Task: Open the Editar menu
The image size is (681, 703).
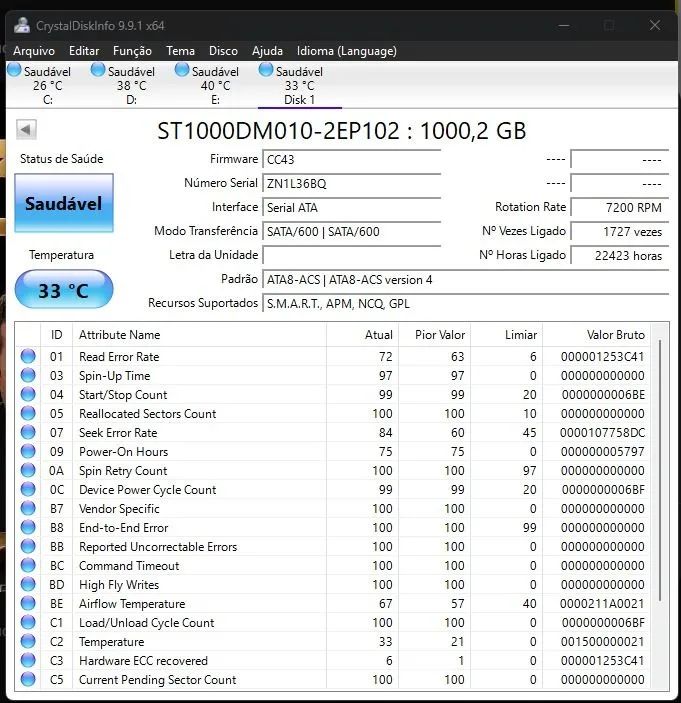Action: (x=84, y=51)
